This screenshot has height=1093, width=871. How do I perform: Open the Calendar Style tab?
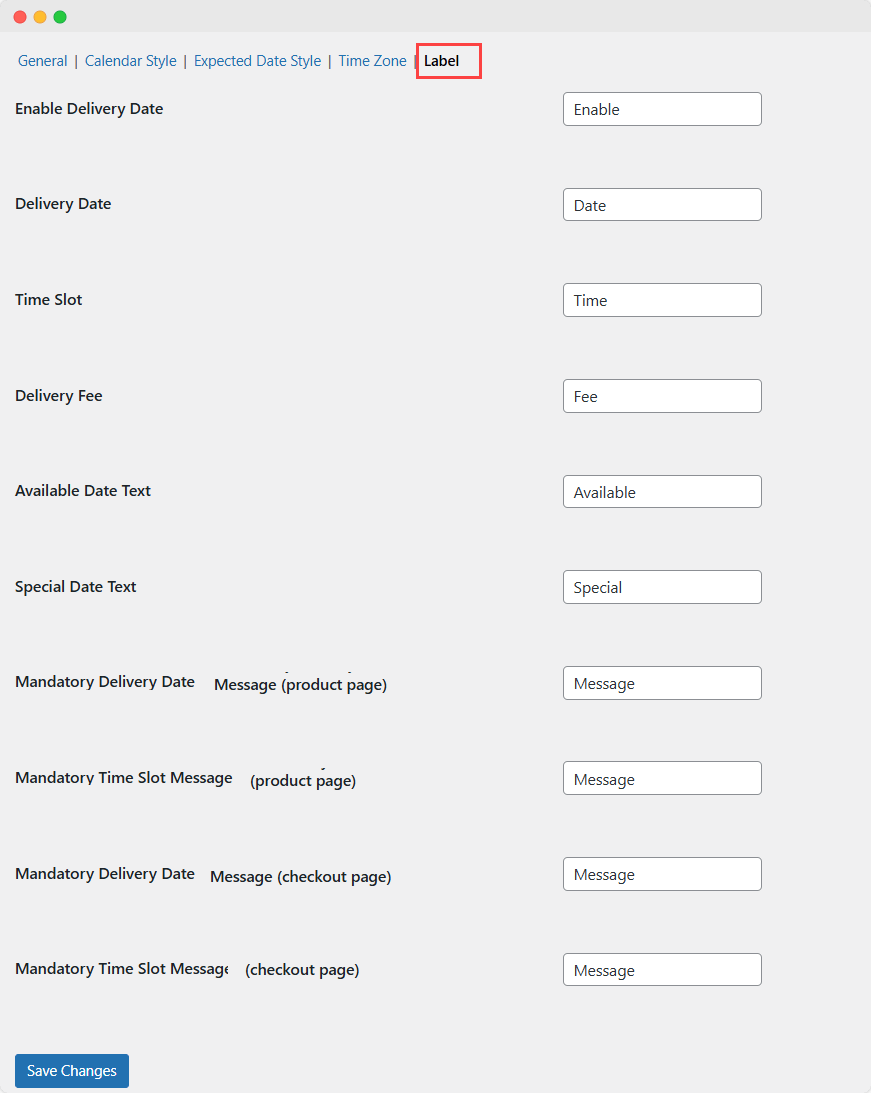(x=130, y=61)
